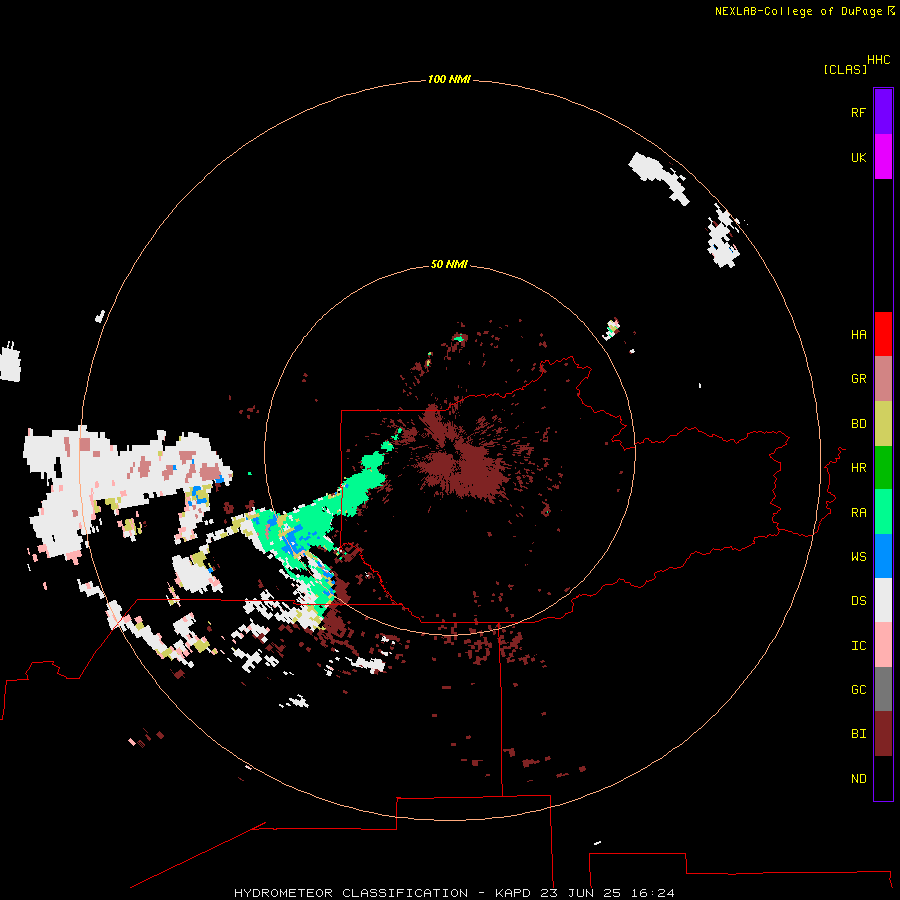Click the 'BD' legend label
900x900 pixels.
pos(859,424)
